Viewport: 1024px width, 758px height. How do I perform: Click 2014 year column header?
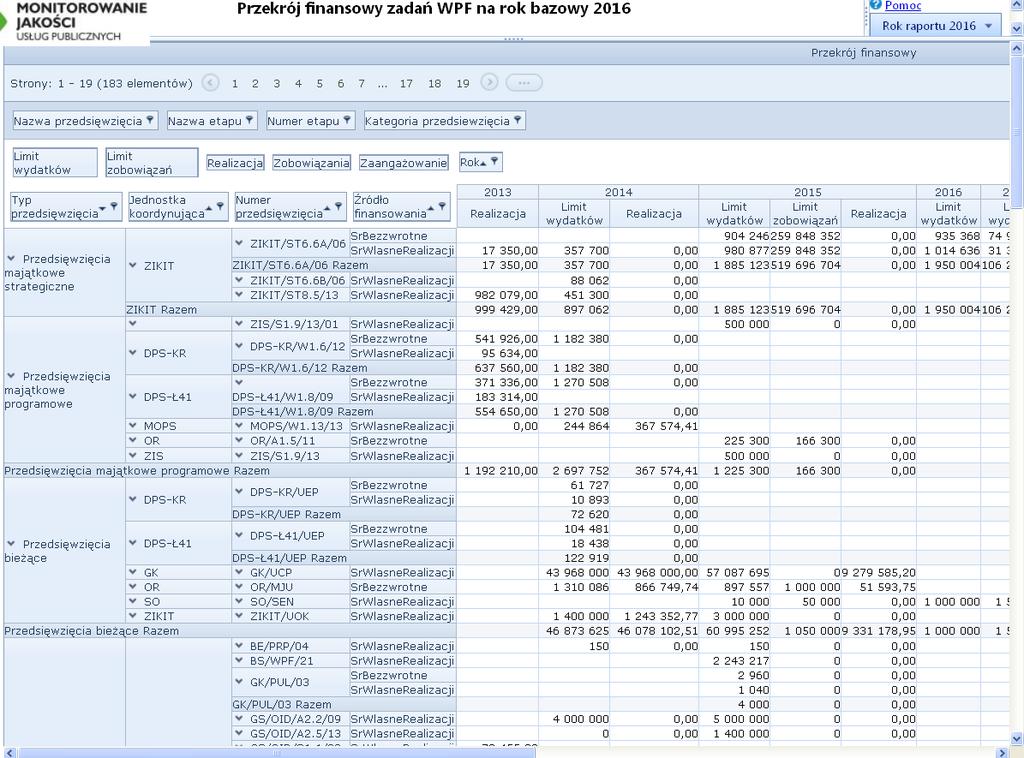point(618,192)
